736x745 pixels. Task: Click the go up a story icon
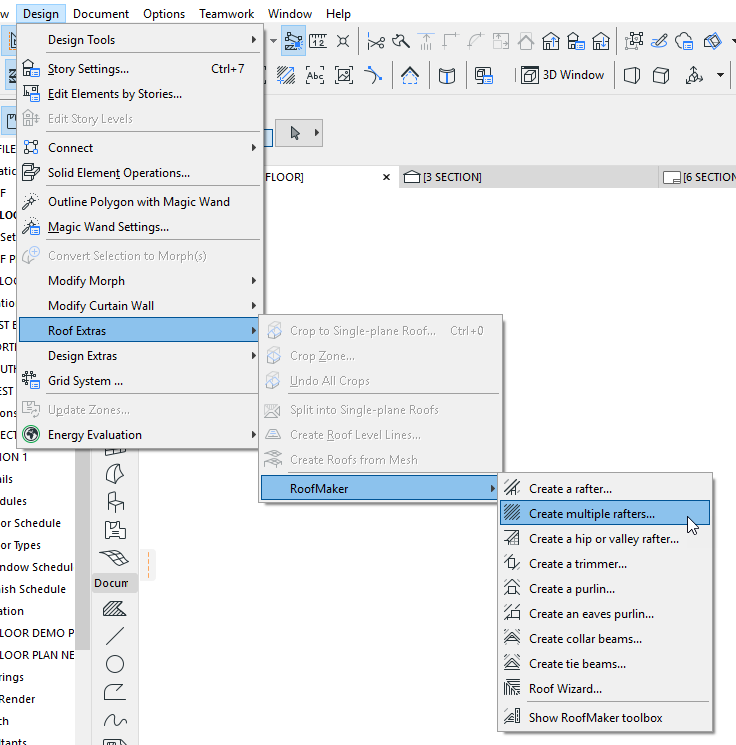coord(551,41)
